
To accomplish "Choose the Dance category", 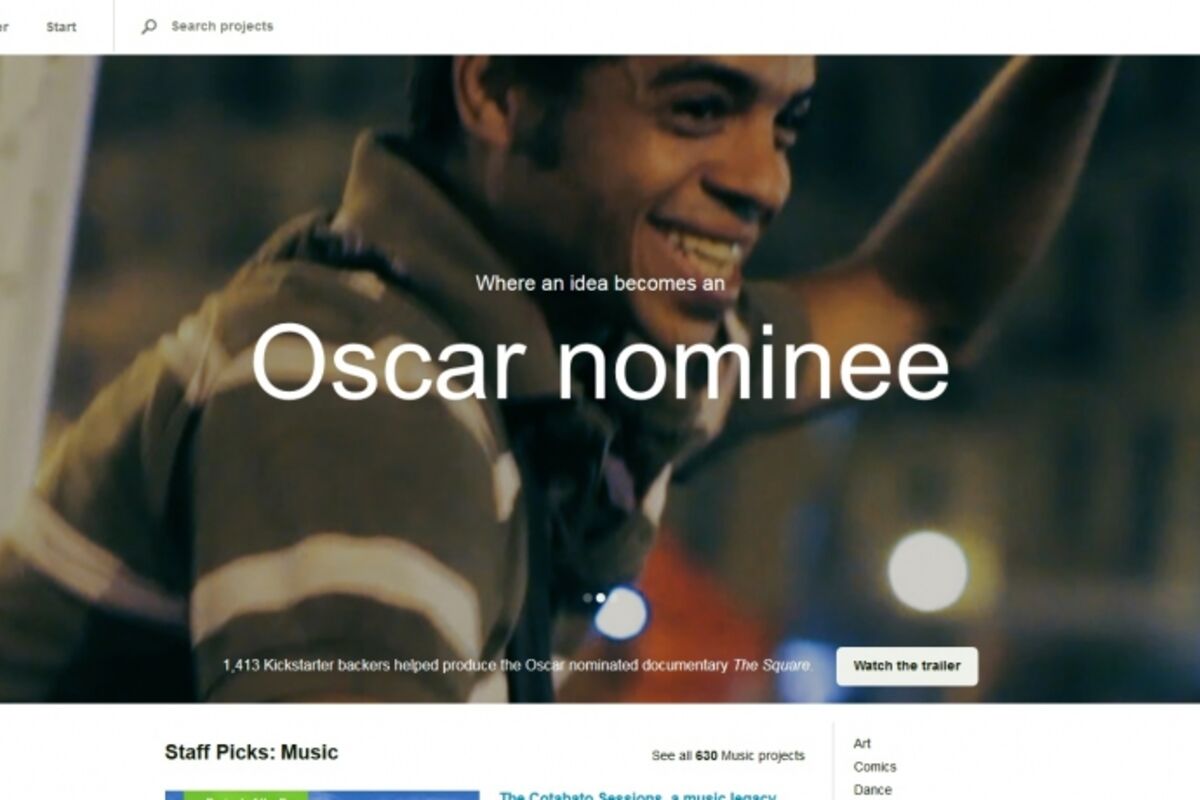I will 872,790.
